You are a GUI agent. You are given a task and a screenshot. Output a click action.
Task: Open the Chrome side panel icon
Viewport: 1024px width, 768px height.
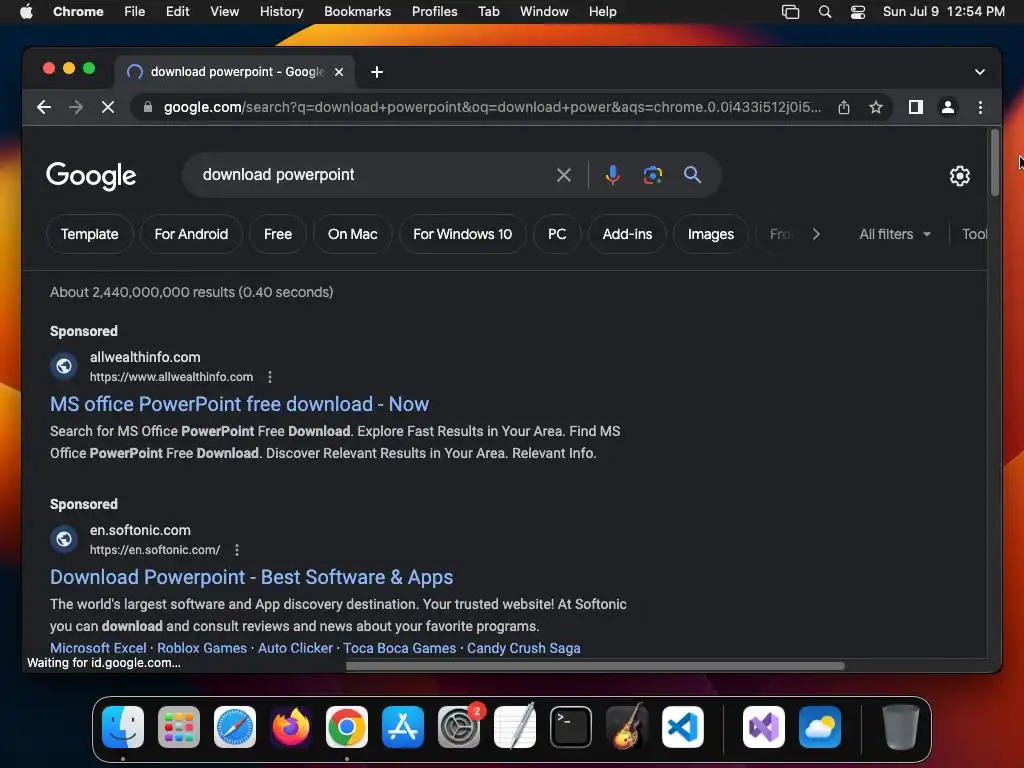(x=916, y=107)
